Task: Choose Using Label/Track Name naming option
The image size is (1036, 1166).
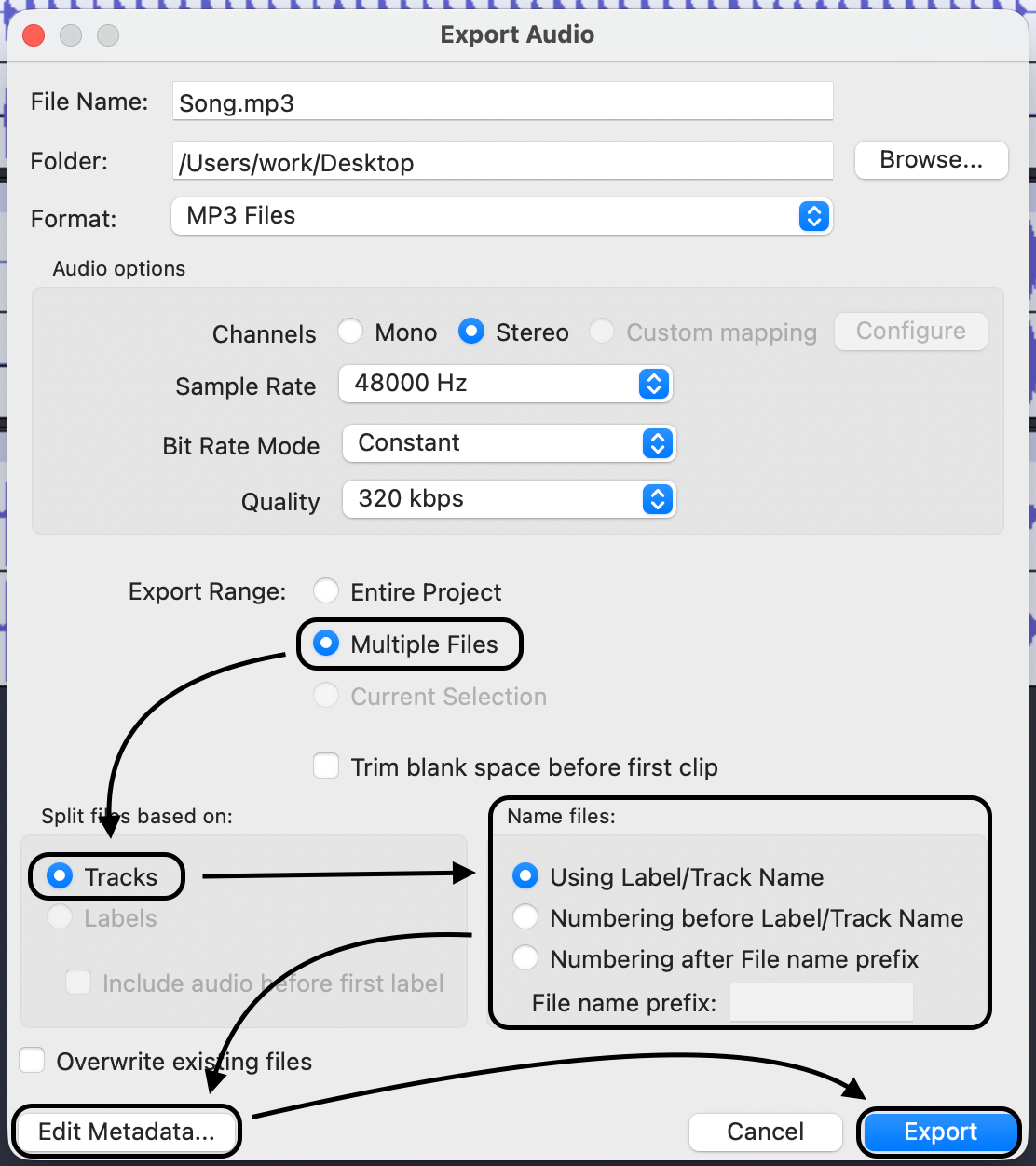Action: click(525, 876)
